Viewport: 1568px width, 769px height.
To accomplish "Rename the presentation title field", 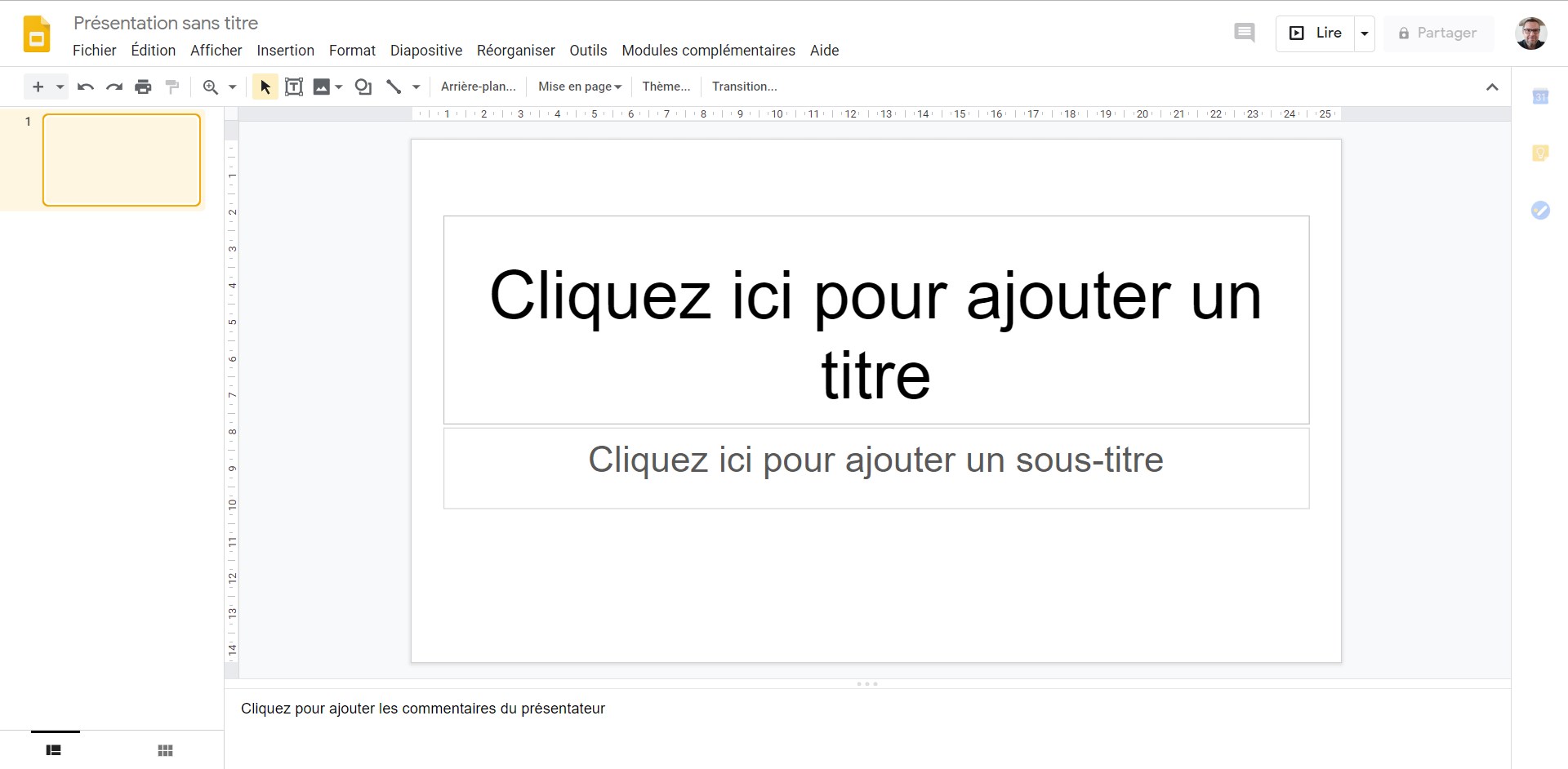I will (166, 23).
